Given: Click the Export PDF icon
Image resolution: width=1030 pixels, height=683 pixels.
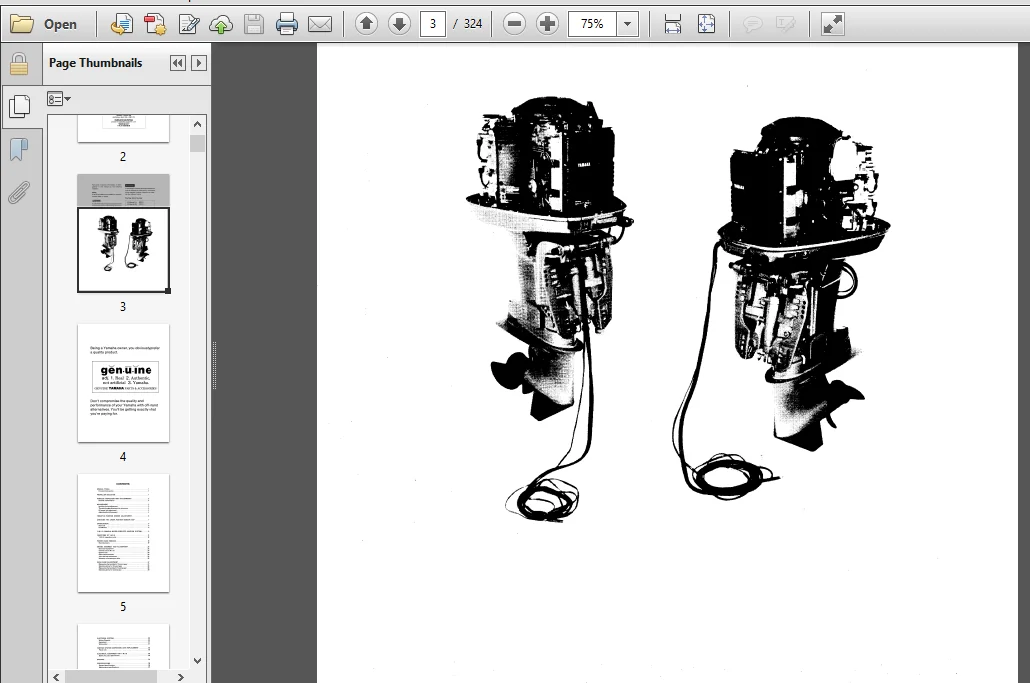Looking at the screenshot, I should click(x=122, y=24).
